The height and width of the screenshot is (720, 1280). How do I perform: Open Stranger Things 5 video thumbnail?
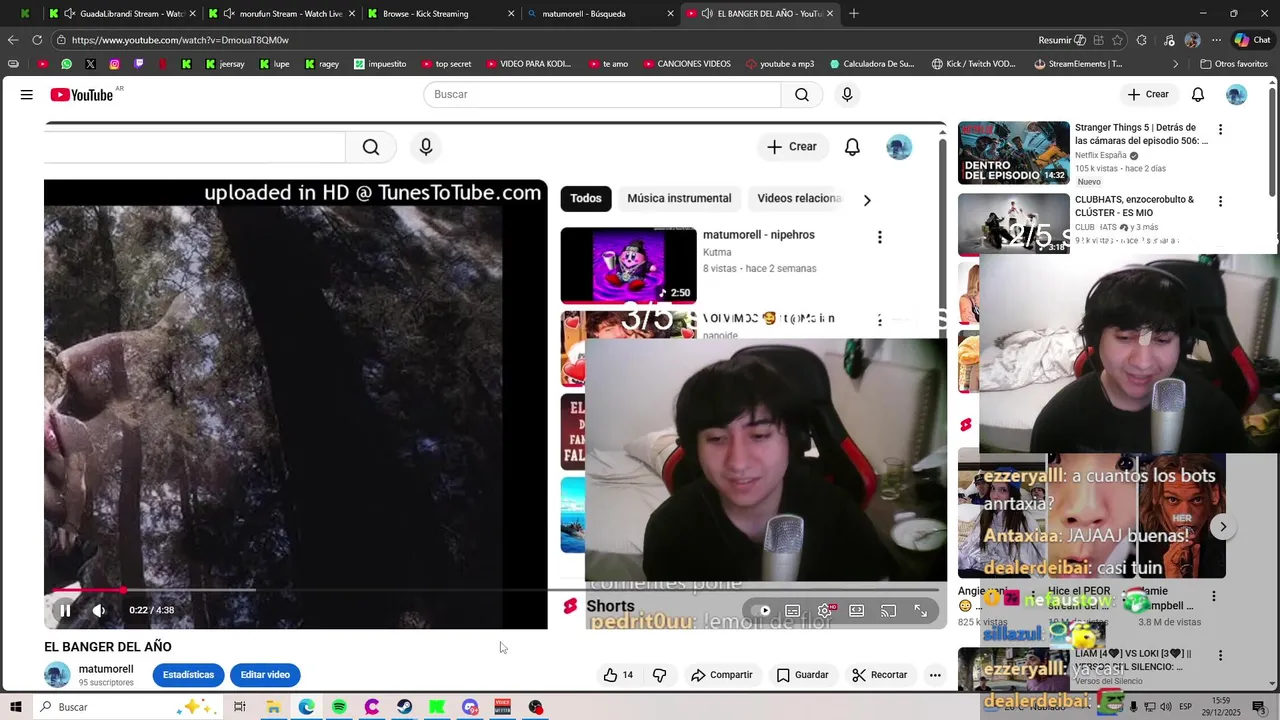(1014, 153)
